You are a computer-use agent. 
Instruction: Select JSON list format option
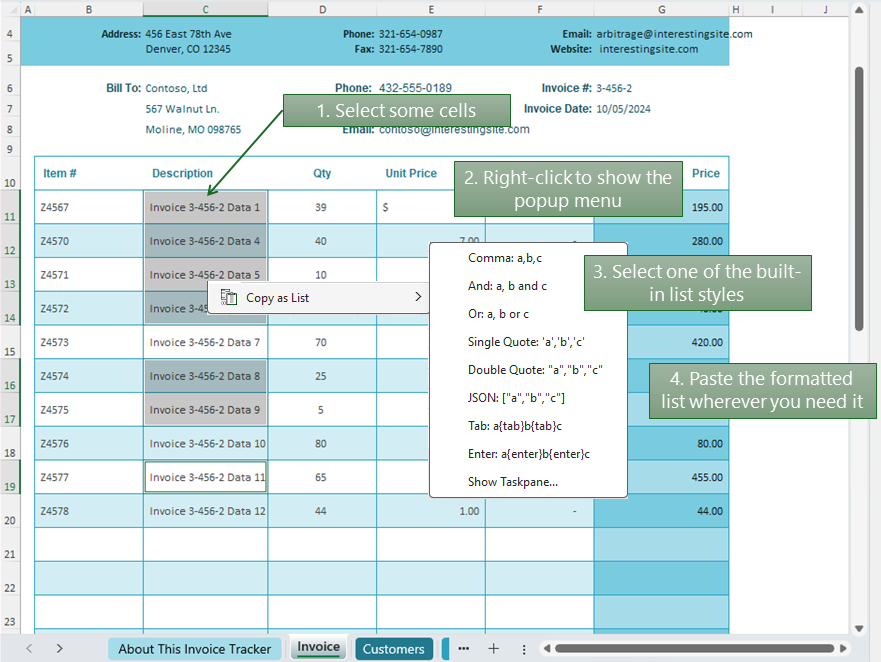pos(516,398)
